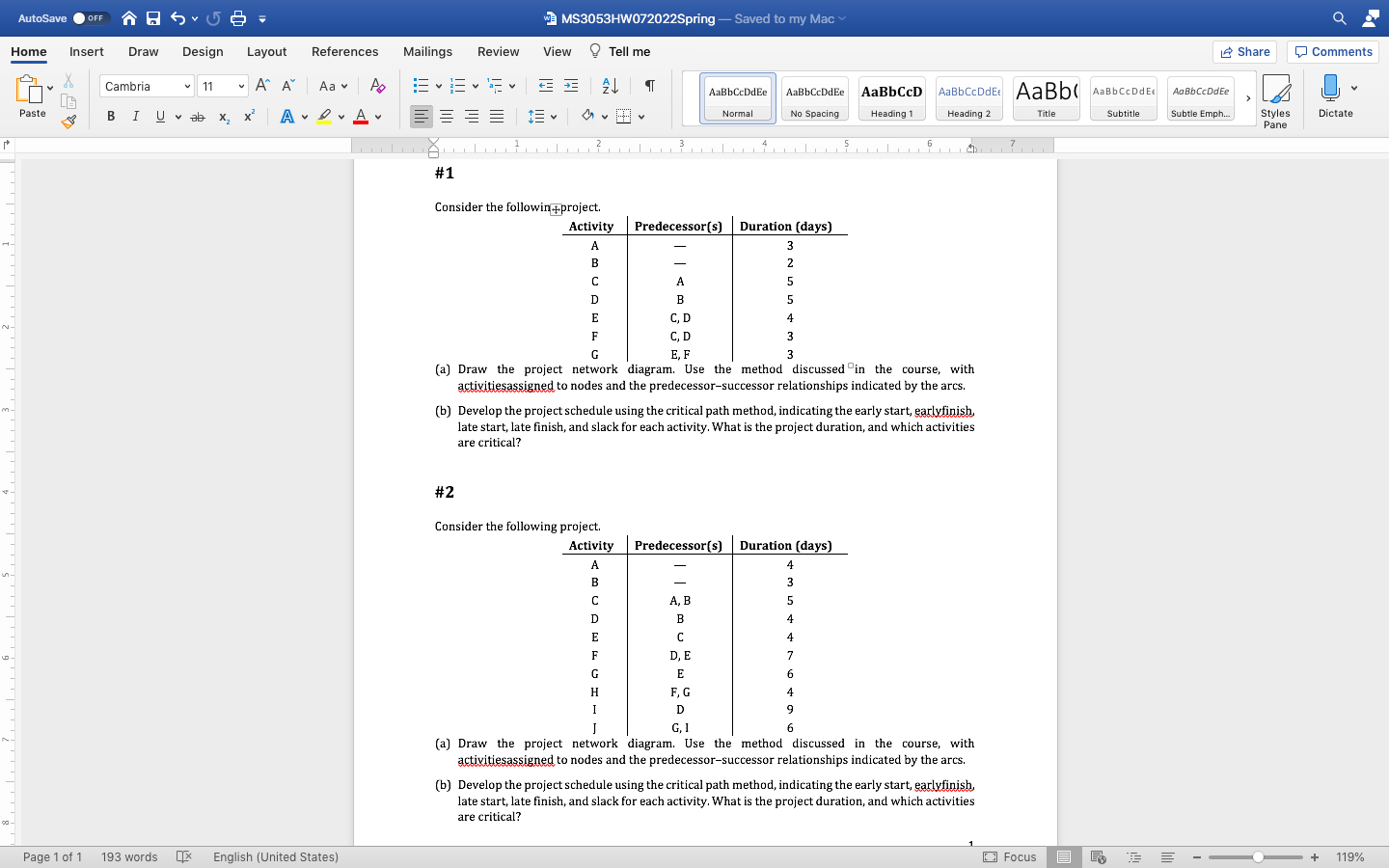The height and width of the screenshot is (868, 1389).
Task: Open the Customize Quick Access Toolbar dropdown
Action: pyautogui.click(x=262, y=18)
